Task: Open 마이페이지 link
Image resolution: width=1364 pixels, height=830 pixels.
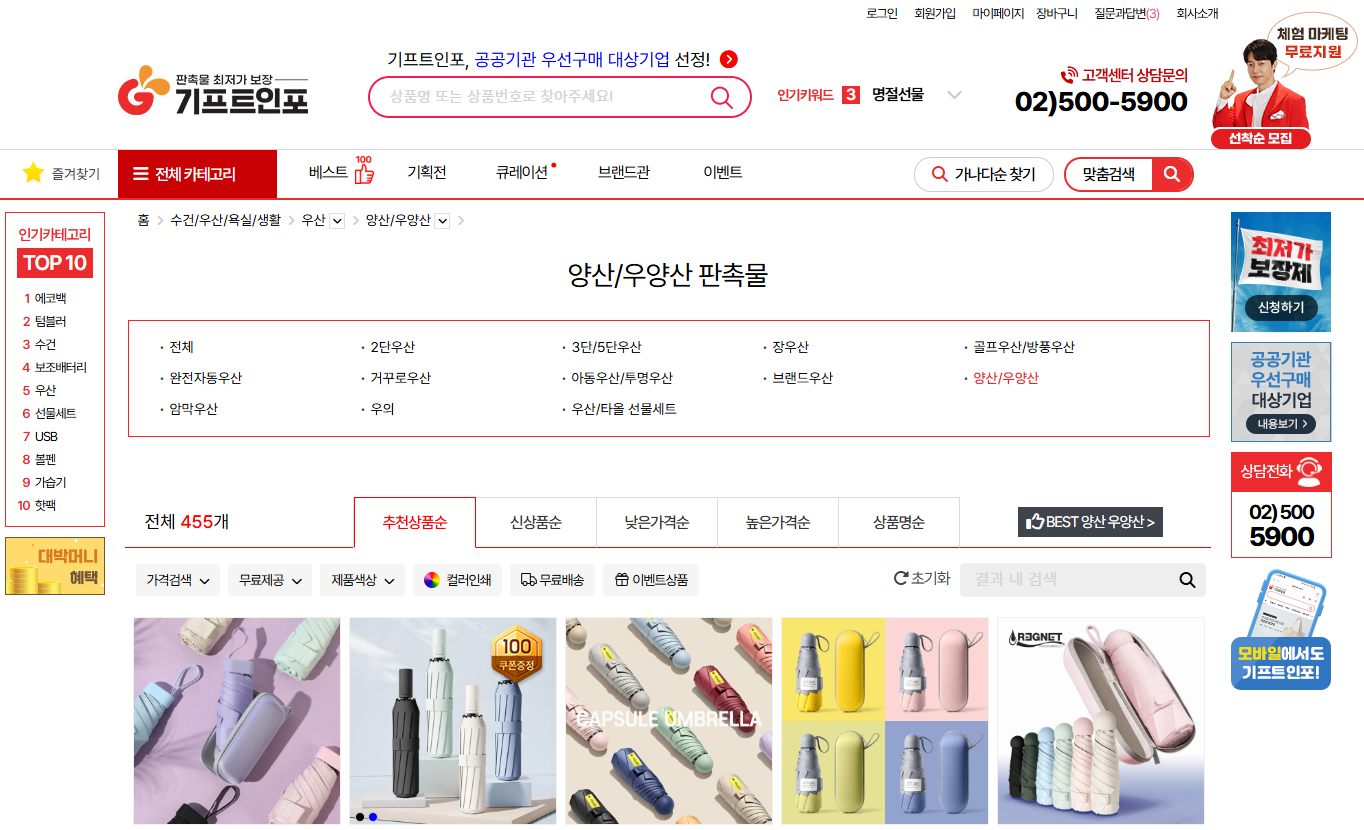Action: [x=998, y=14]
